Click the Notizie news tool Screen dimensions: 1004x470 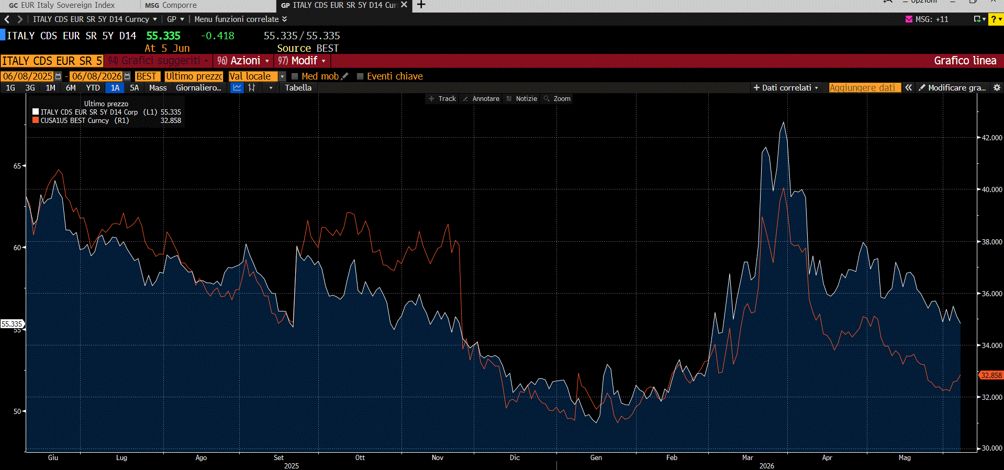click(521, 99)
